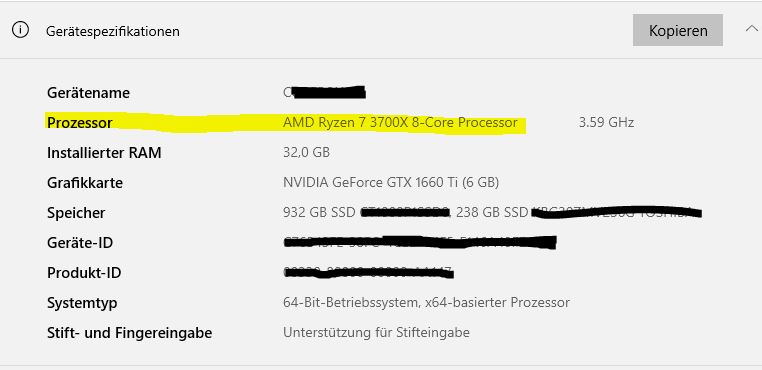The image size is (762, 370).
Task: Select the Grafikkarte label
Action: tap(85, 183)
